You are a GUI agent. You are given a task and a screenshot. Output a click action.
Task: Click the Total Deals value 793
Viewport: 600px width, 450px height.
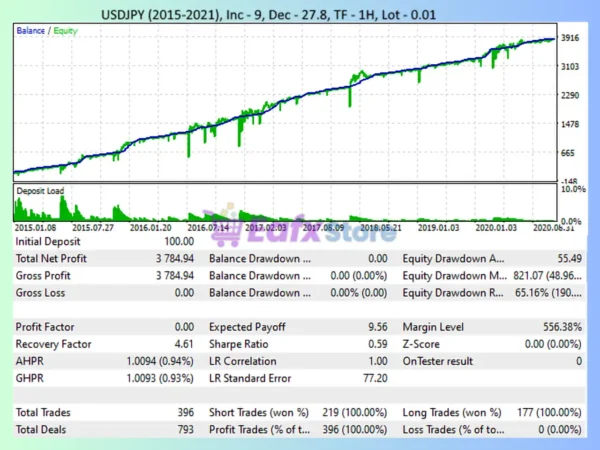[x=186, y=430]
